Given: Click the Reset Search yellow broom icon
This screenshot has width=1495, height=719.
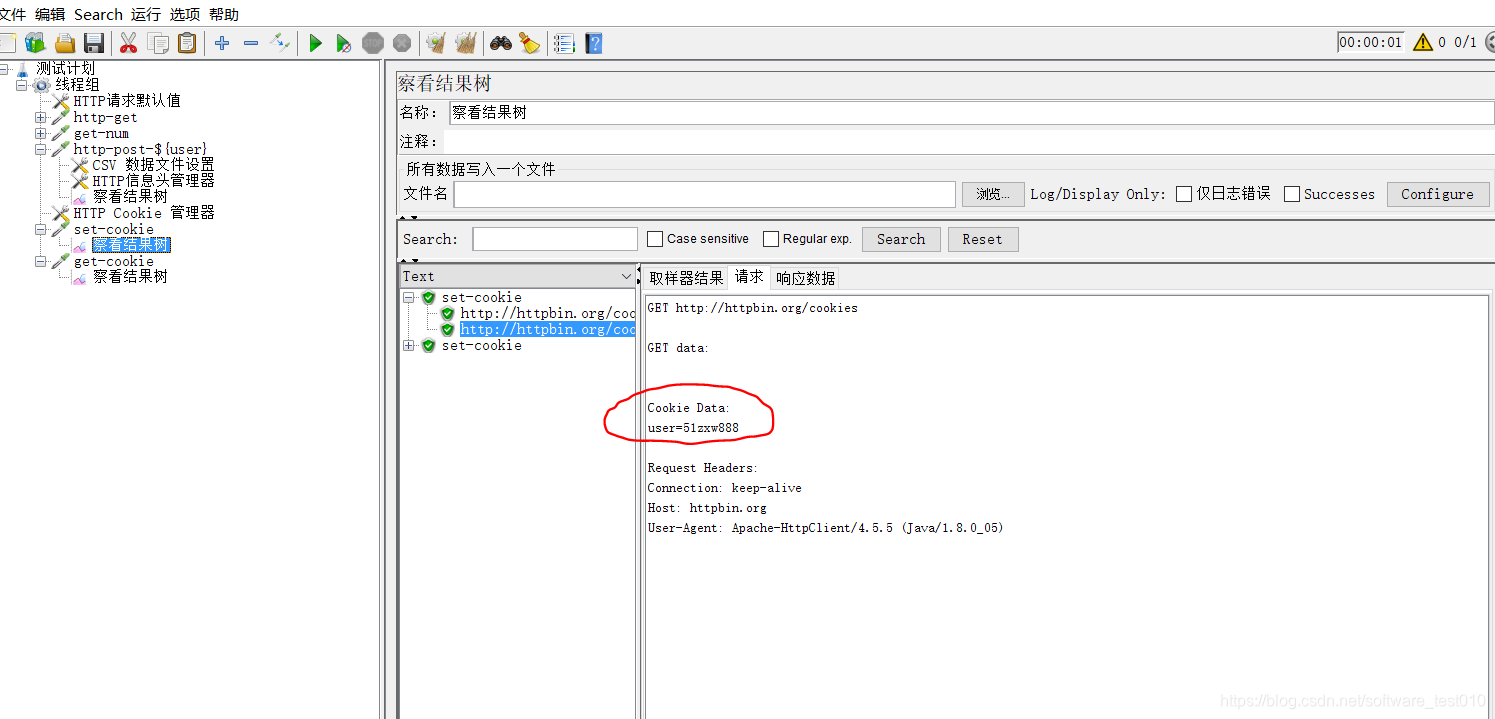Looking at the screenshot, I should coord(529,43).
